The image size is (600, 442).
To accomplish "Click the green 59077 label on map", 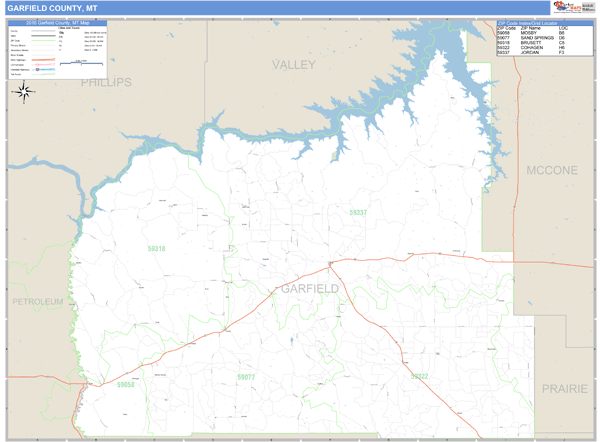I will [246, 377].
